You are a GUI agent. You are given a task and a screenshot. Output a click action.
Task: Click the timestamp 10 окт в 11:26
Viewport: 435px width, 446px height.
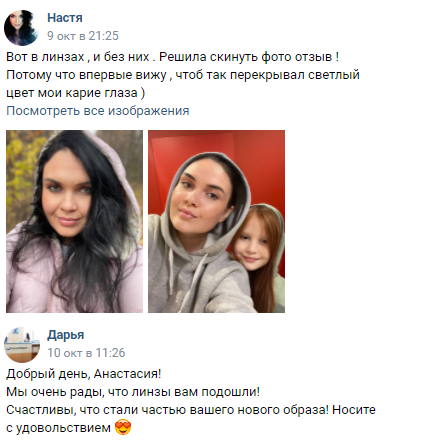pyautogui.click(x=86, y=353)
